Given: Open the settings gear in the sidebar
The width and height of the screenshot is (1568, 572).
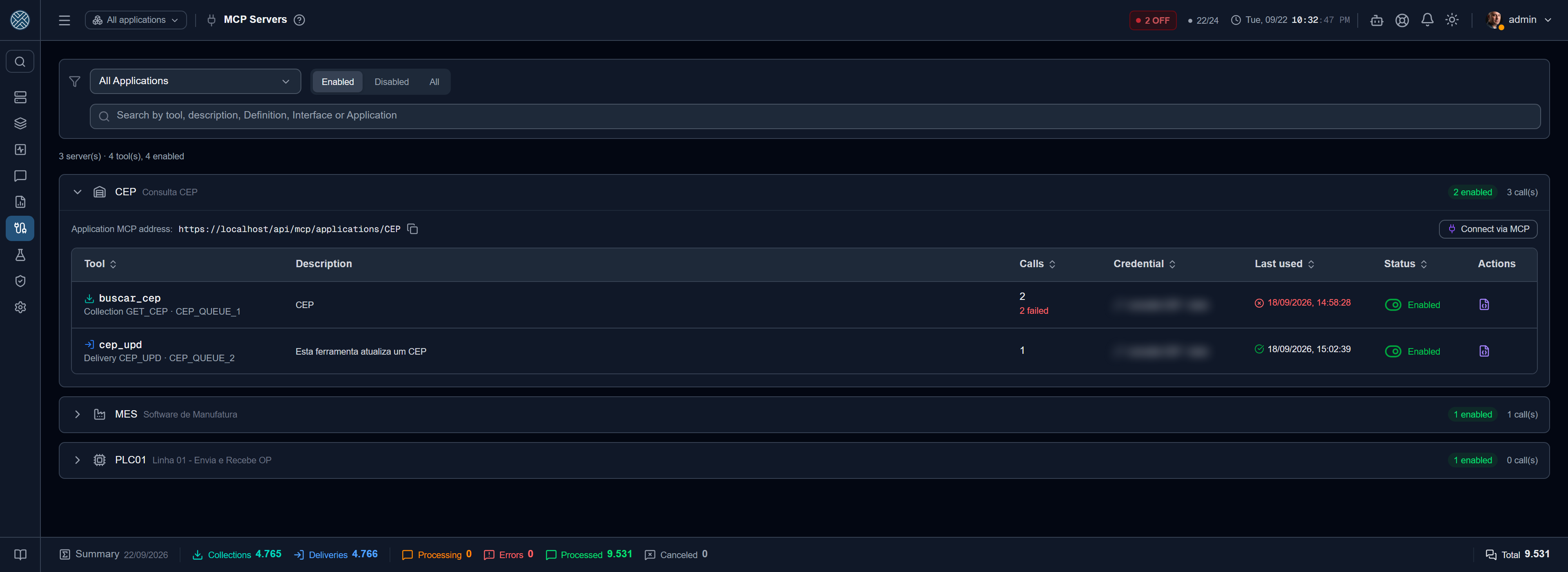Looking at the screenshot, I should pos(20,308).
